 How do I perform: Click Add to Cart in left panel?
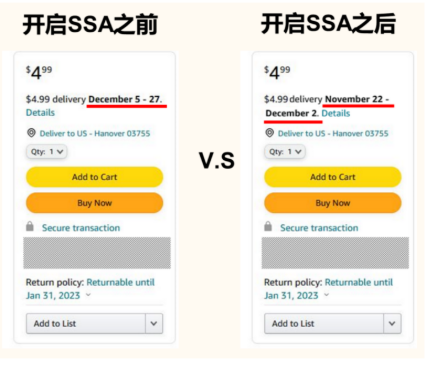(94, 177)
